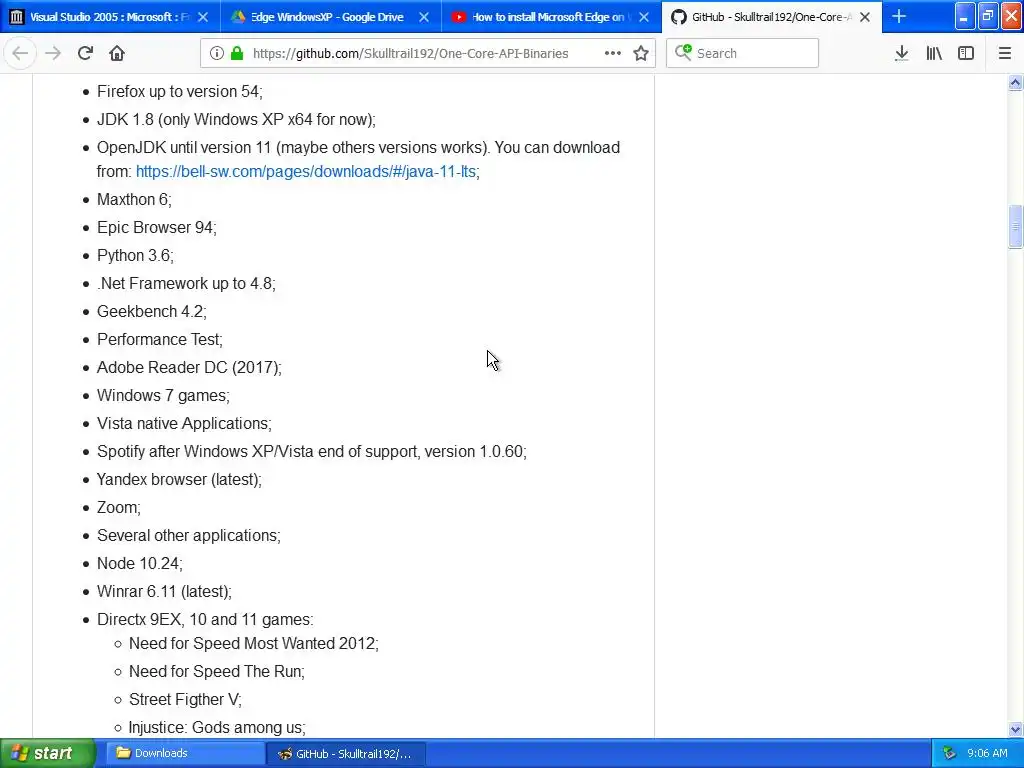
Task: Click the 9:06 AM taskbar clock
Action: (987, 753)
